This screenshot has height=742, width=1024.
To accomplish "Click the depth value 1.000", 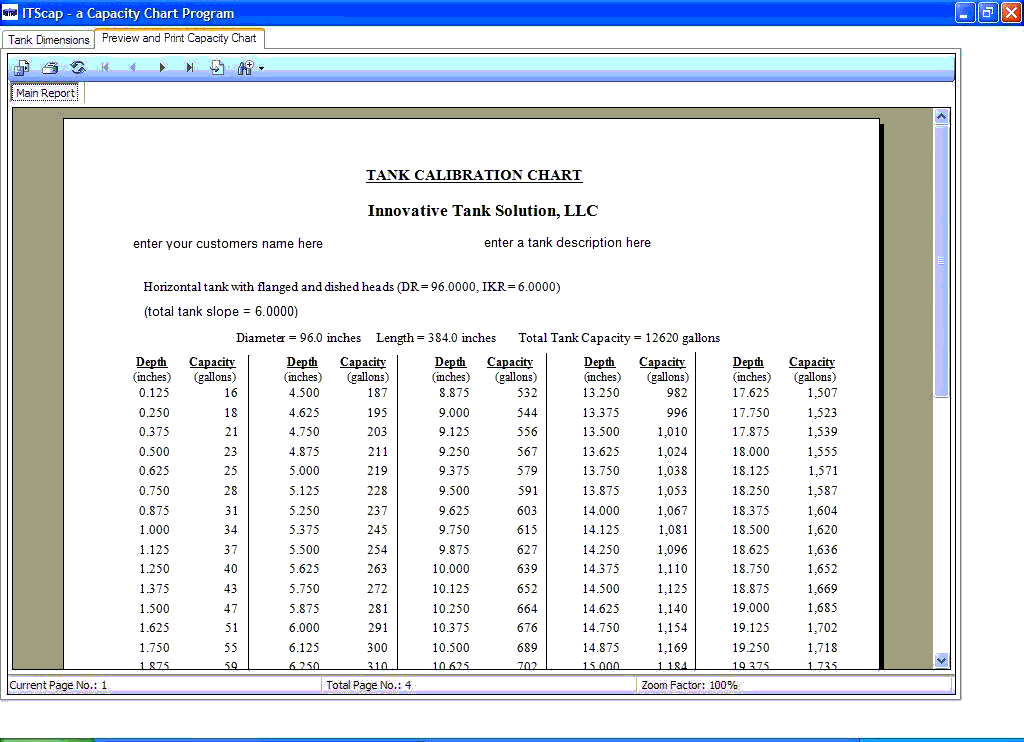I will click(154, 530).
